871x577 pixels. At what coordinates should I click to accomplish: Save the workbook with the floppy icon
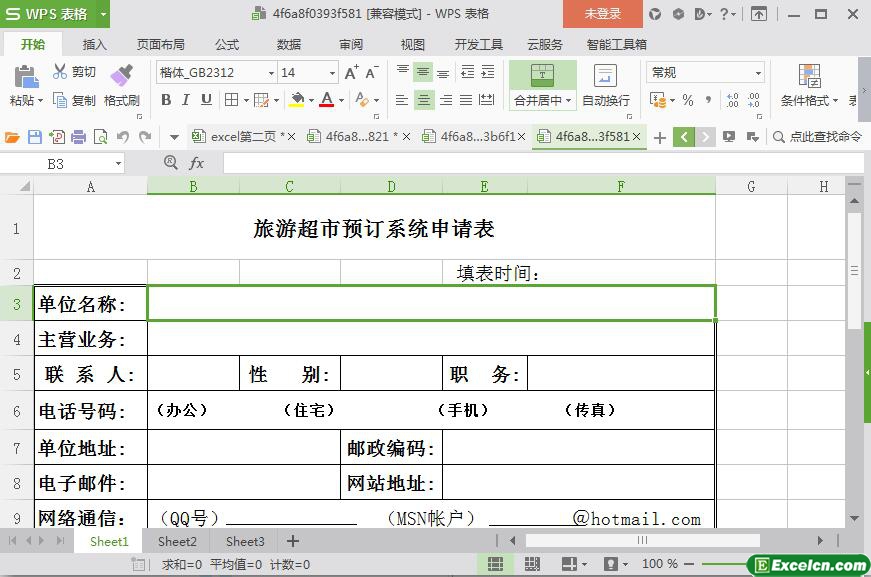tap(34, 137)
